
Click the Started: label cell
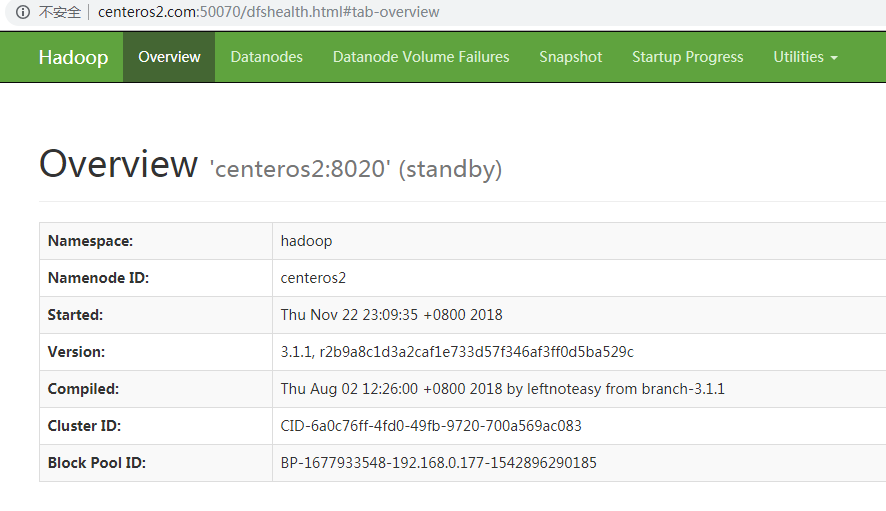click(156, 315)
